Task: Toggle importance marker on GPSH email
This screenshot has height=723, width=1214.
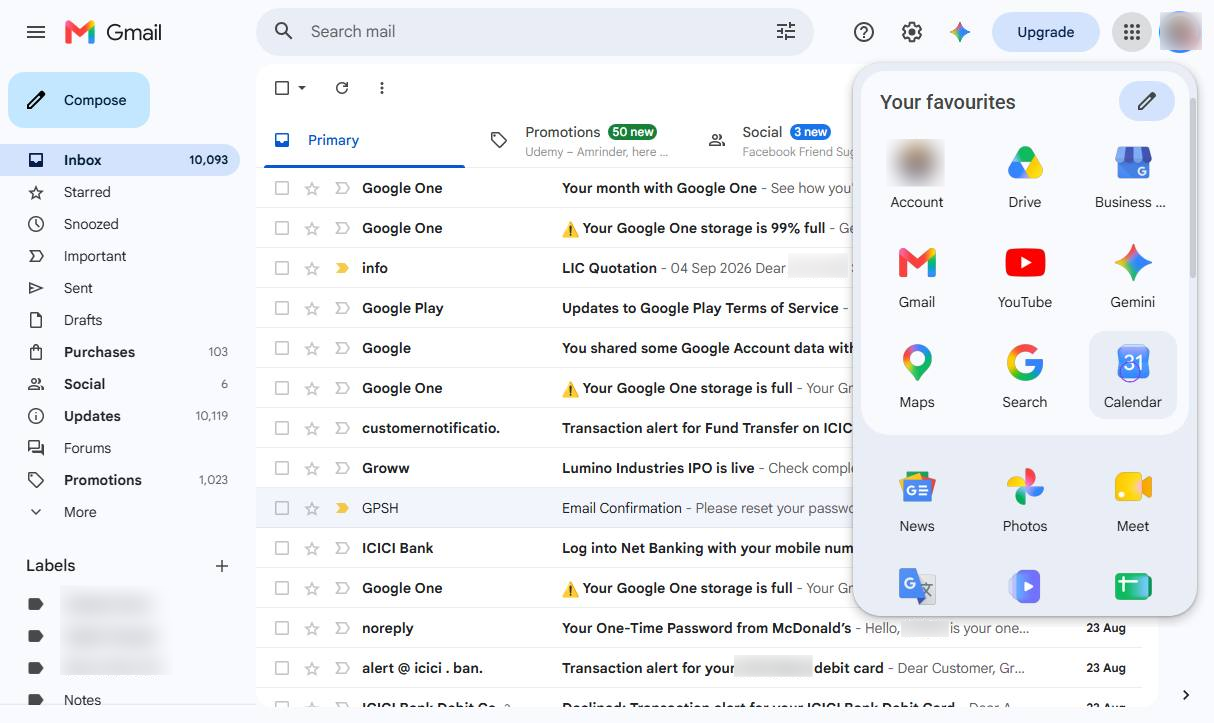Action: [x=342, y=508]
